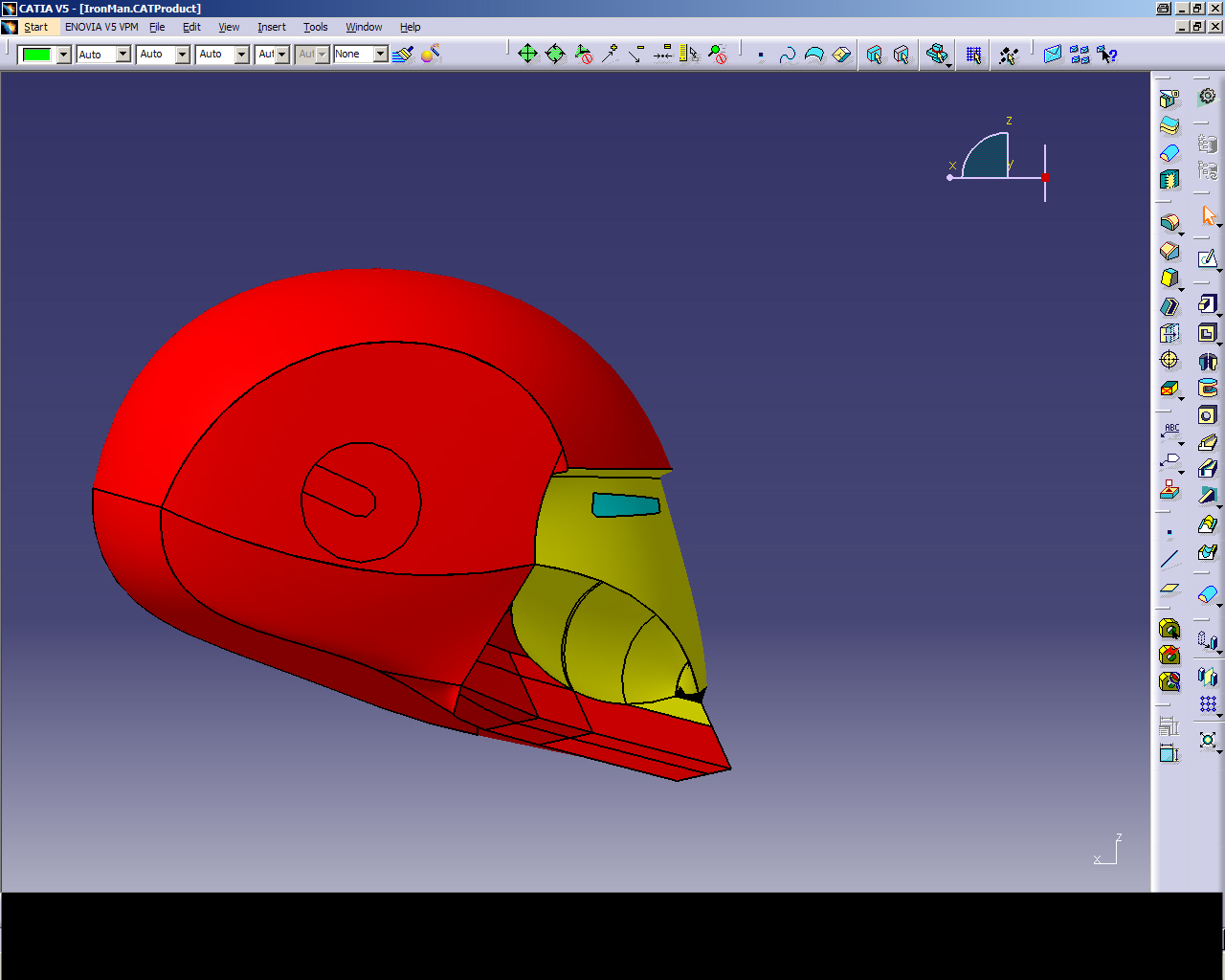
Task: Select the blue curve tool
Action: coord(788,55)
